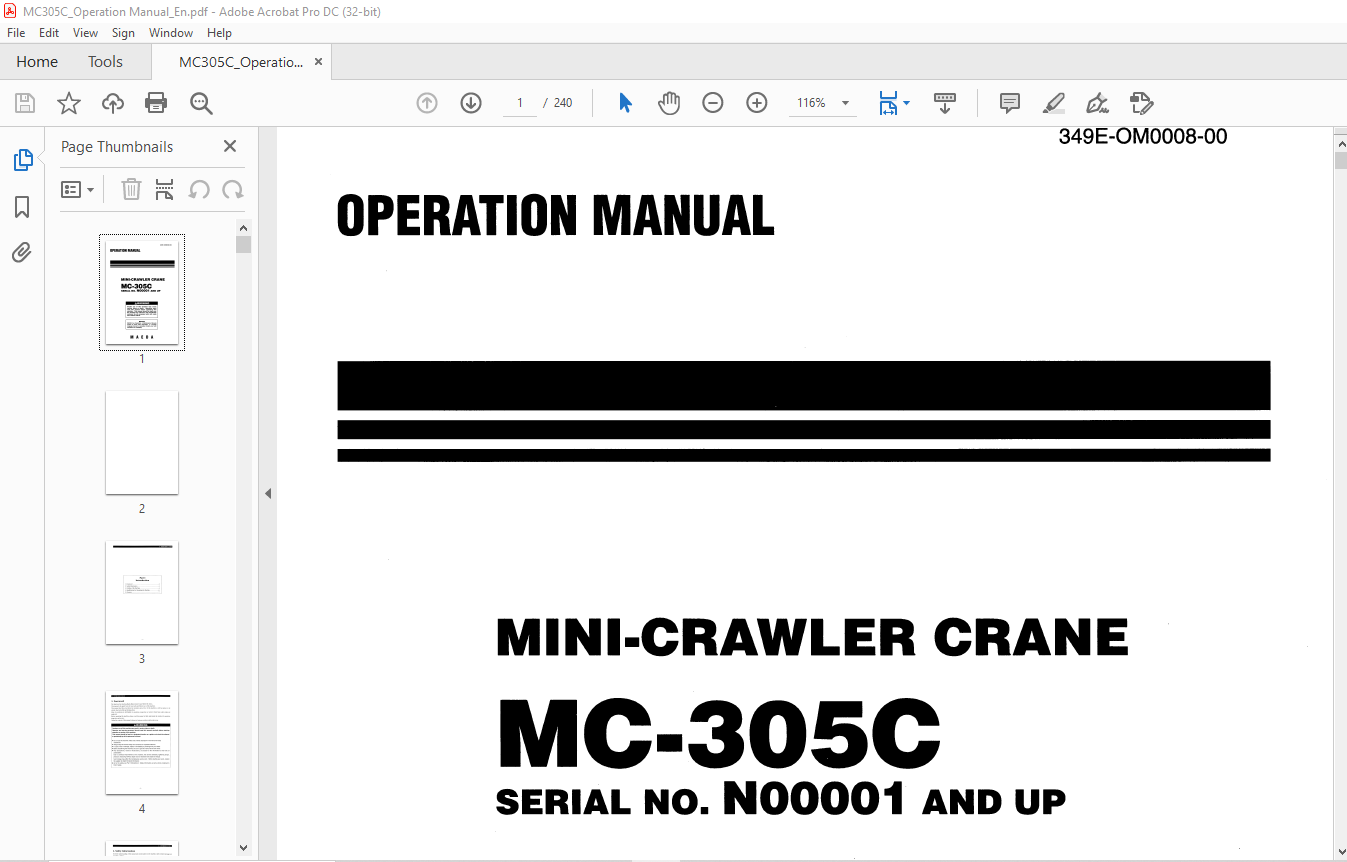Viewport: 1347px width, 862px height.
Task: Click the document code 349E-OM0008-00
Action: [1143, 137]
